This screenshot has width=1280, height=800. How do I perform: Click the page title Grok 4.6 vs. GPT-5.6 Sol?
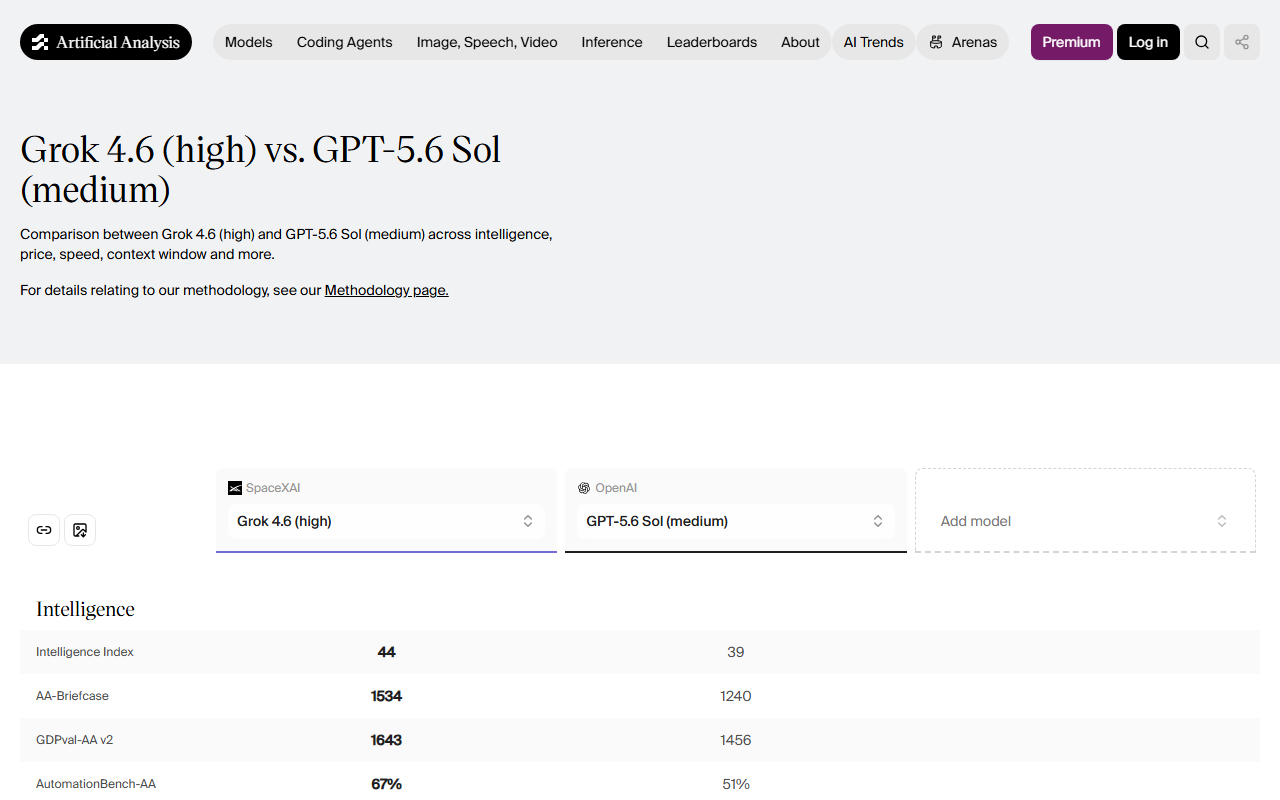click(x=260, y=169)
